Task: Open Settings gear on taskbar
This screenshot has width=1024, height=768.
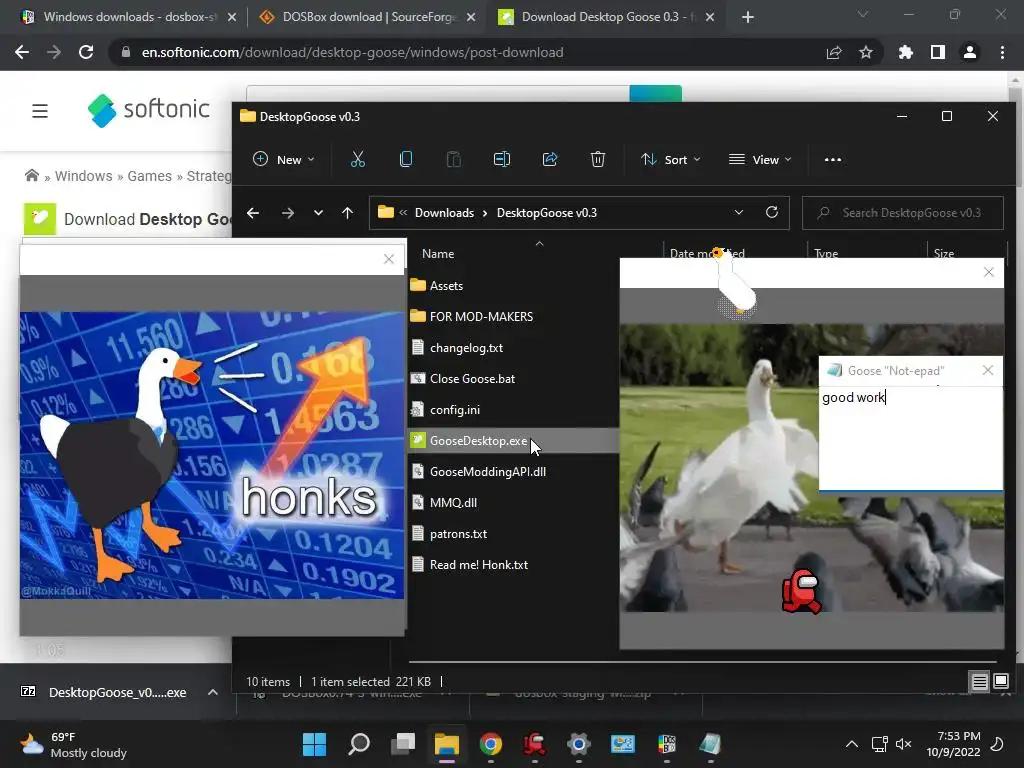Action: coord(578,744)
